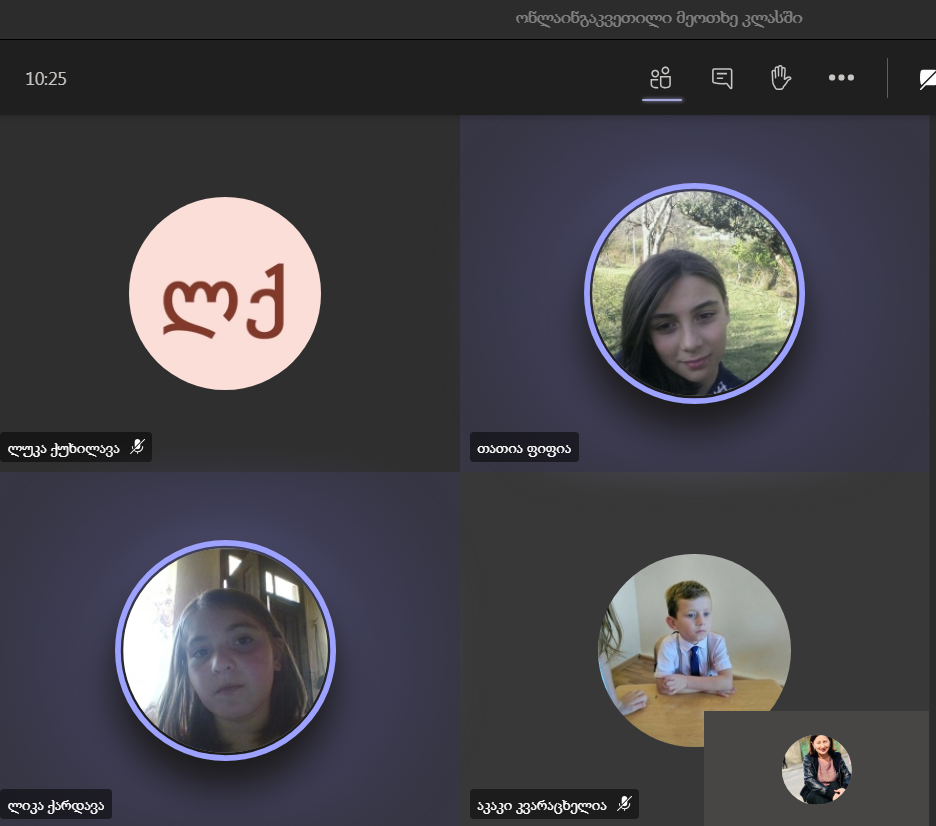This screenshot has width=936, height=826.
Task: Click the muted microphone icon next to ლუკა ჭუხილავა
Action: (x=137, y=447)
